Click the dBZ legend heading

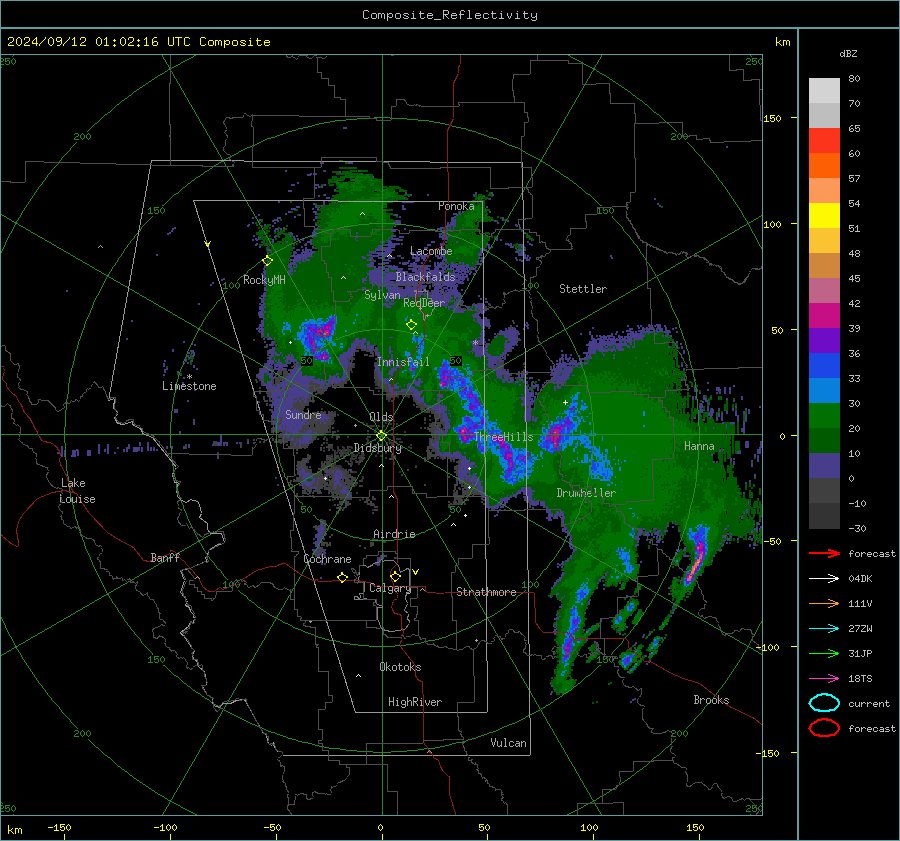pyautogui.click(x=848, y=53)
